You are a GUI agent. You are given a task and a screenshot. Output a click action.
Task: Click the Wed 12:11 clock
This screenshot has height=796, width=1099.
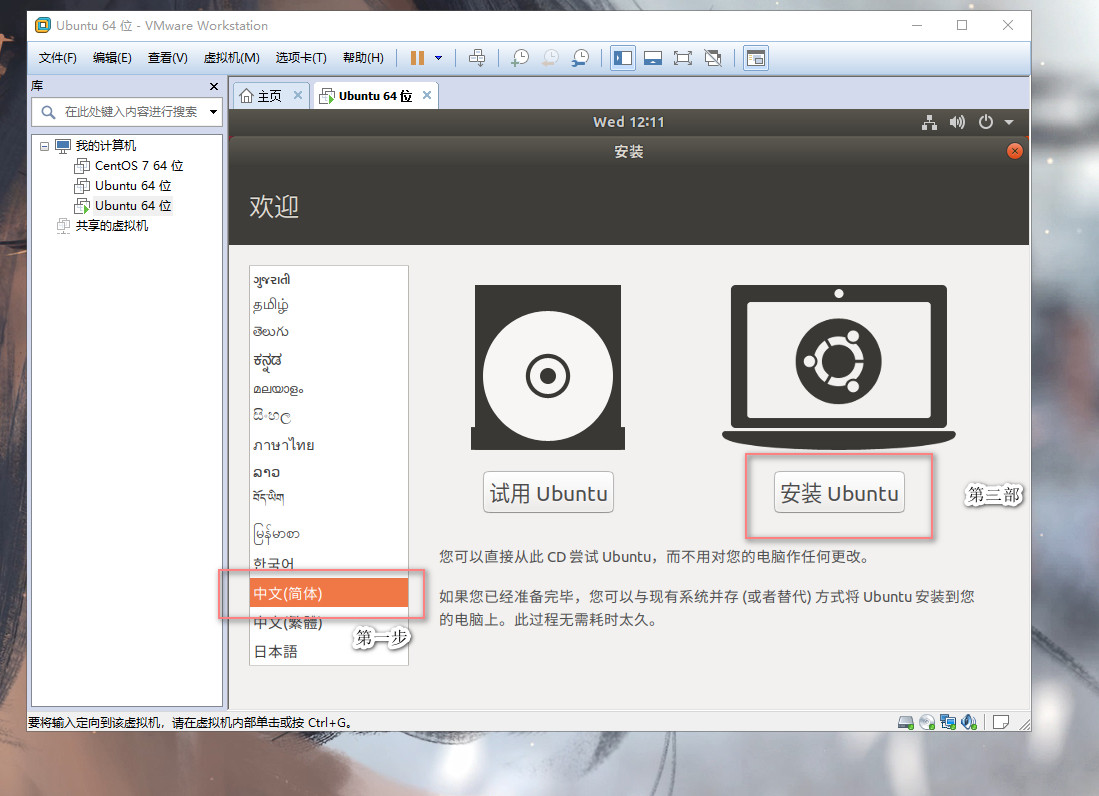(x=628, y=122)
